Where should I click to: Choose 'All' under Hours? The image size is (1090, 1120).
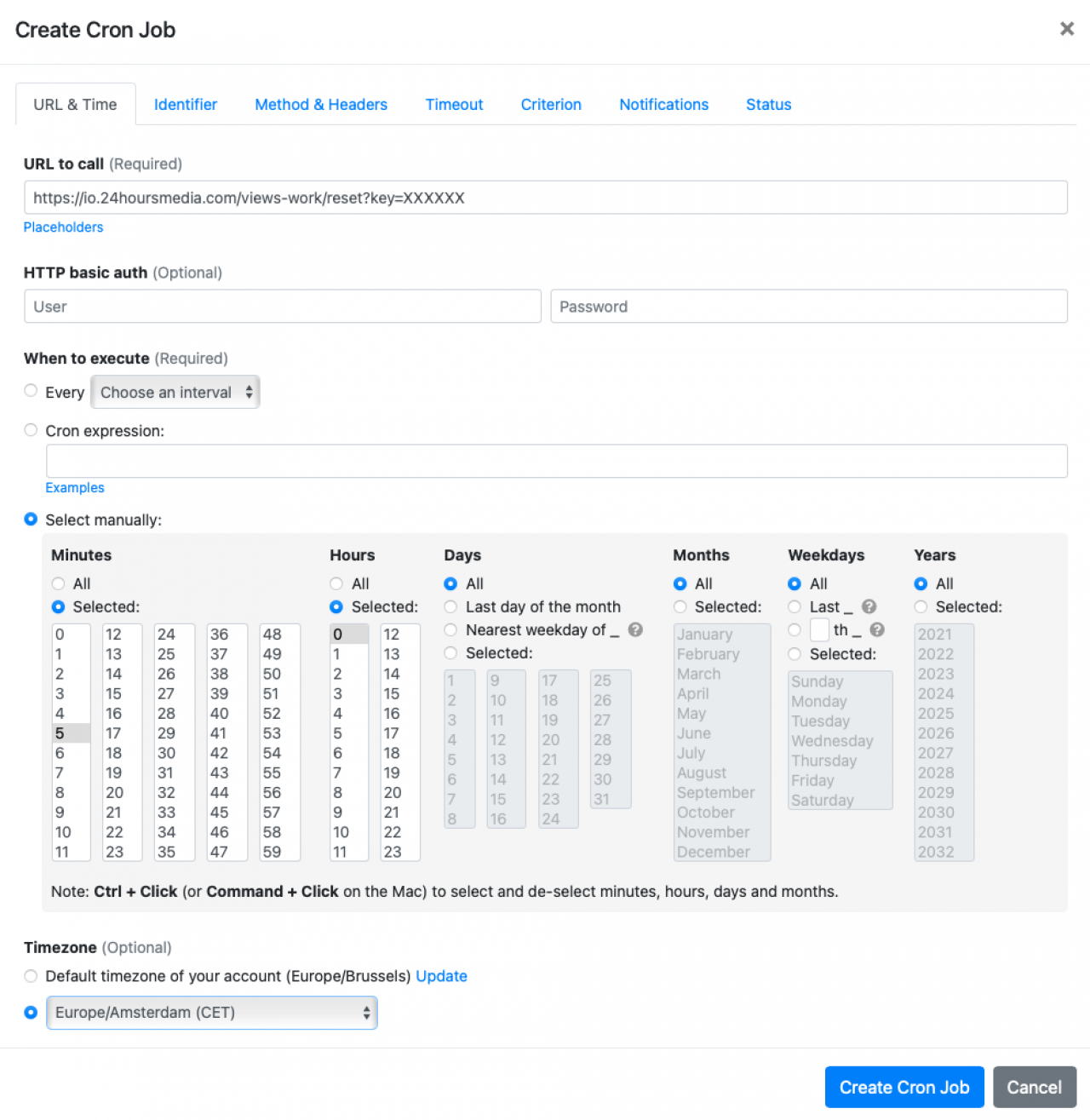[336, 583]
